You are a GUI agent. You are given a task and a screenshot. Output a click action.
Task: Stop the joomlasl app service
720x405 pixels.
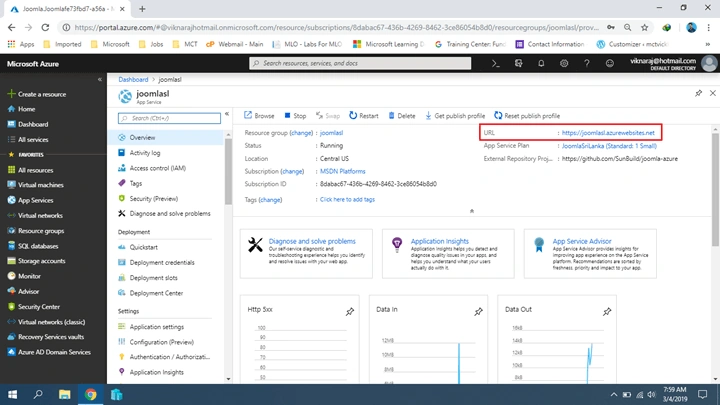pyautogui.click(x=295, y=116)
